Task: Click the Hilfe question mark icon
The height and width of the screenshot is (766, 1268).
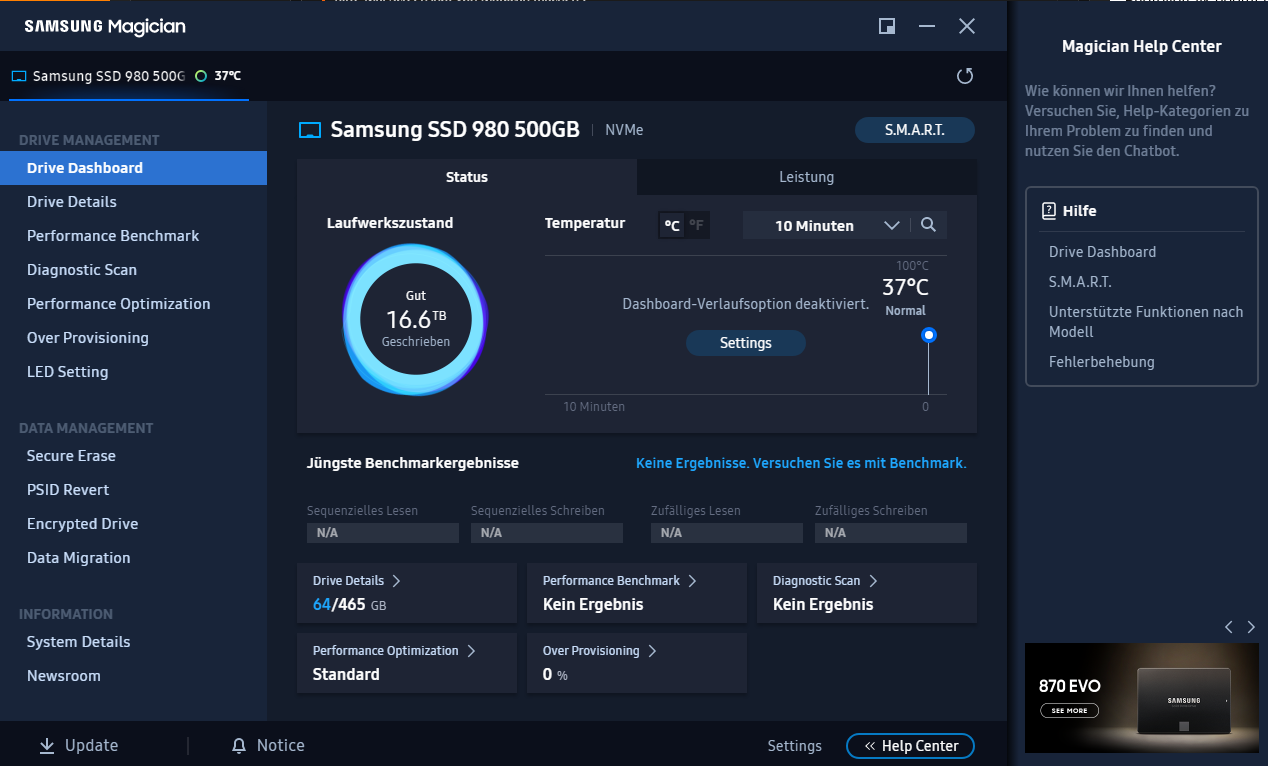Action: coord(1049,211)
